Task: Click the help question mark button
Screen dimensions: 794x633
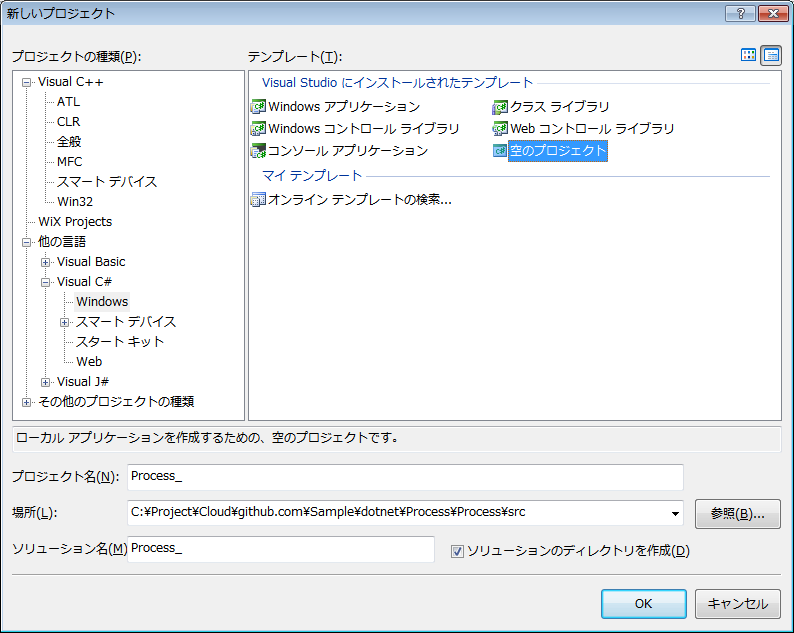Action: pos(740,14)
